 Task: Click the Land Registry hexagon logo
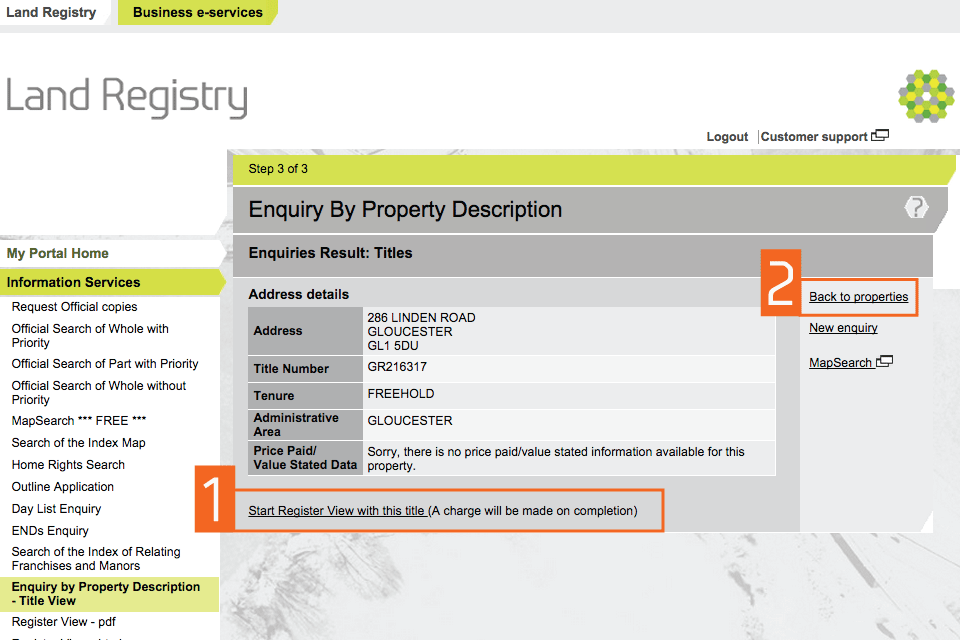click(x=925, y=96)
